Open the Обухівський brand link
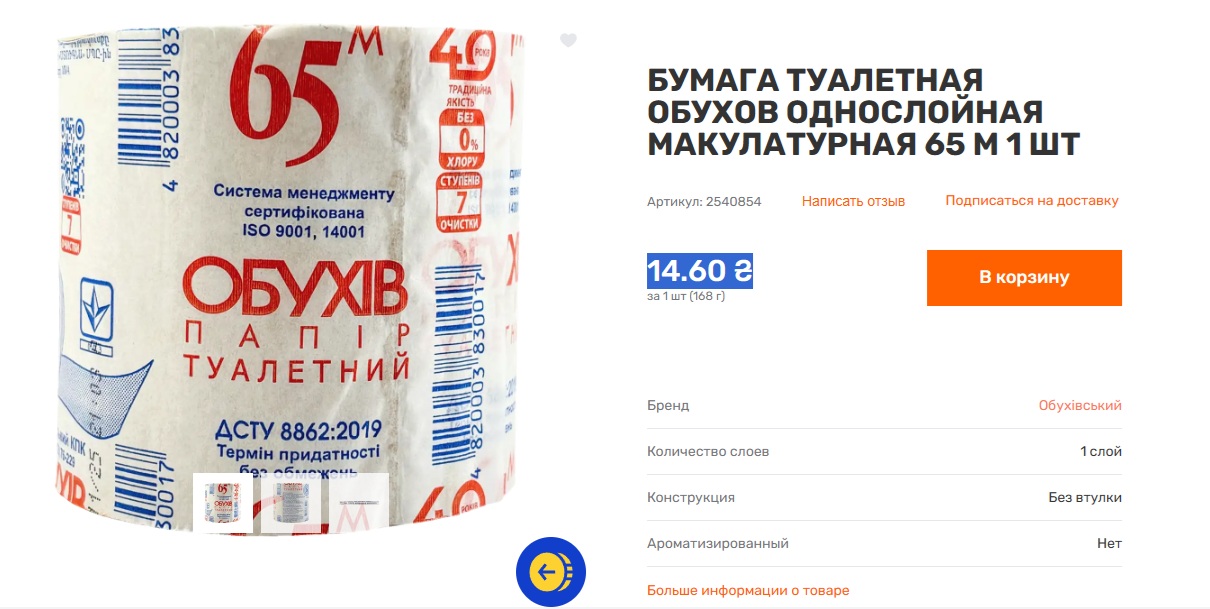 click(x=1080, y=406)
